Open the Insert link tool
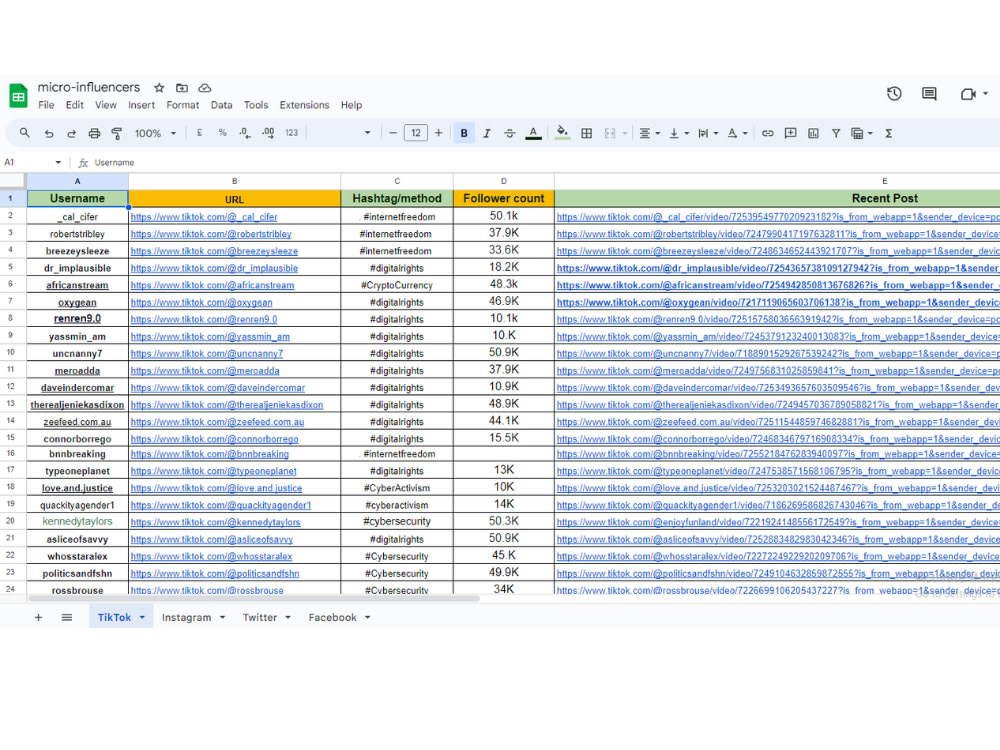 coord(766,132)
